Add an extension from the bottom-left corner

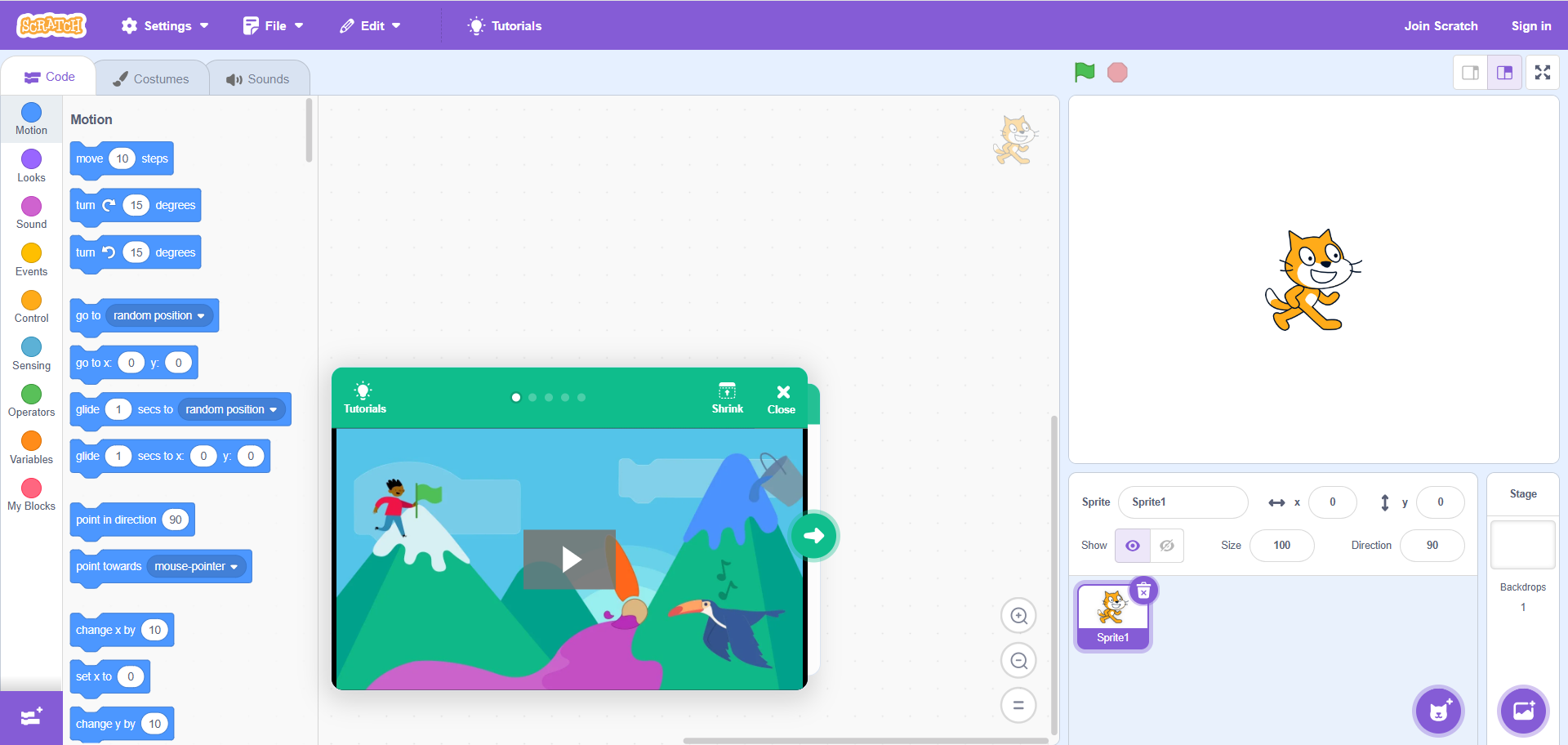coord(30,717)
